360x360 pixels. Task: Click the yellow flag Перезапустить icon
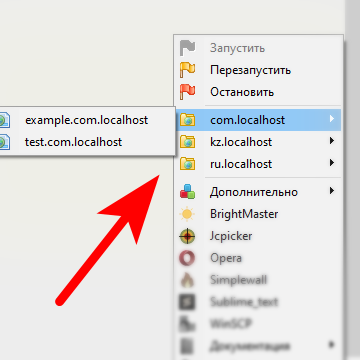pos(187,70)
